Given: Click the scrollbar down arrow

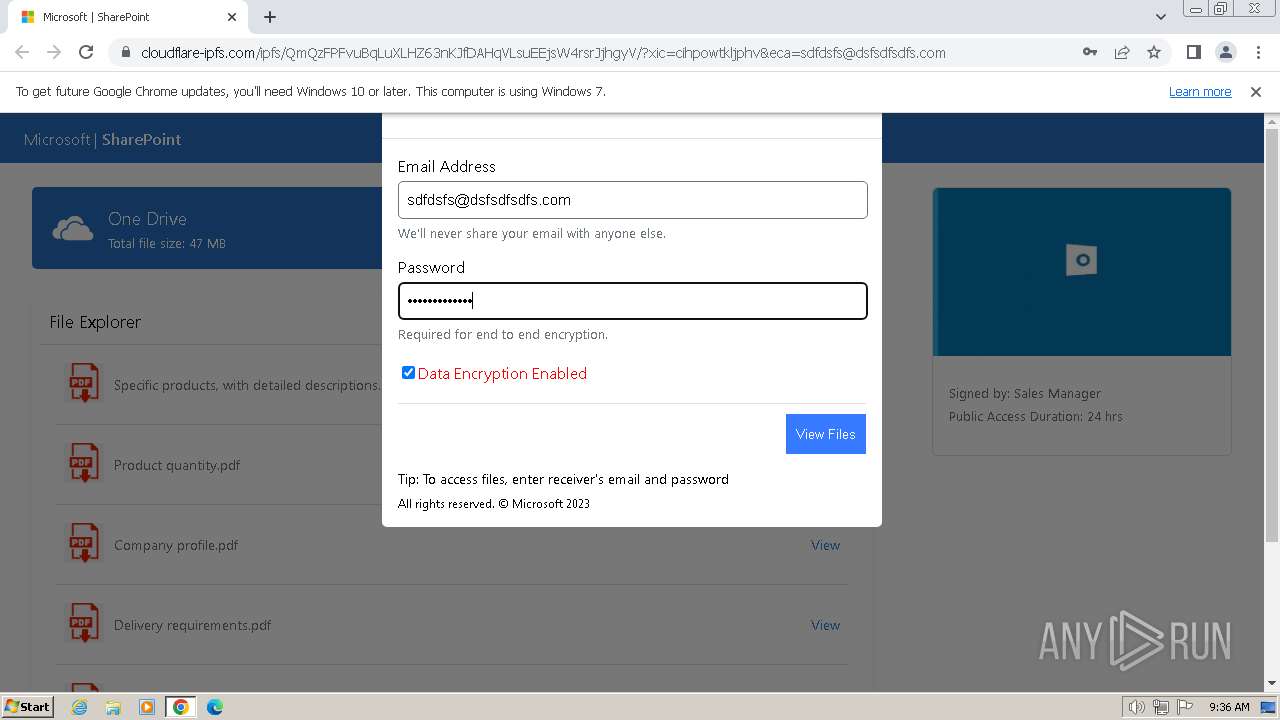Looking at the screenshot, I should (x=1272, y=683).
